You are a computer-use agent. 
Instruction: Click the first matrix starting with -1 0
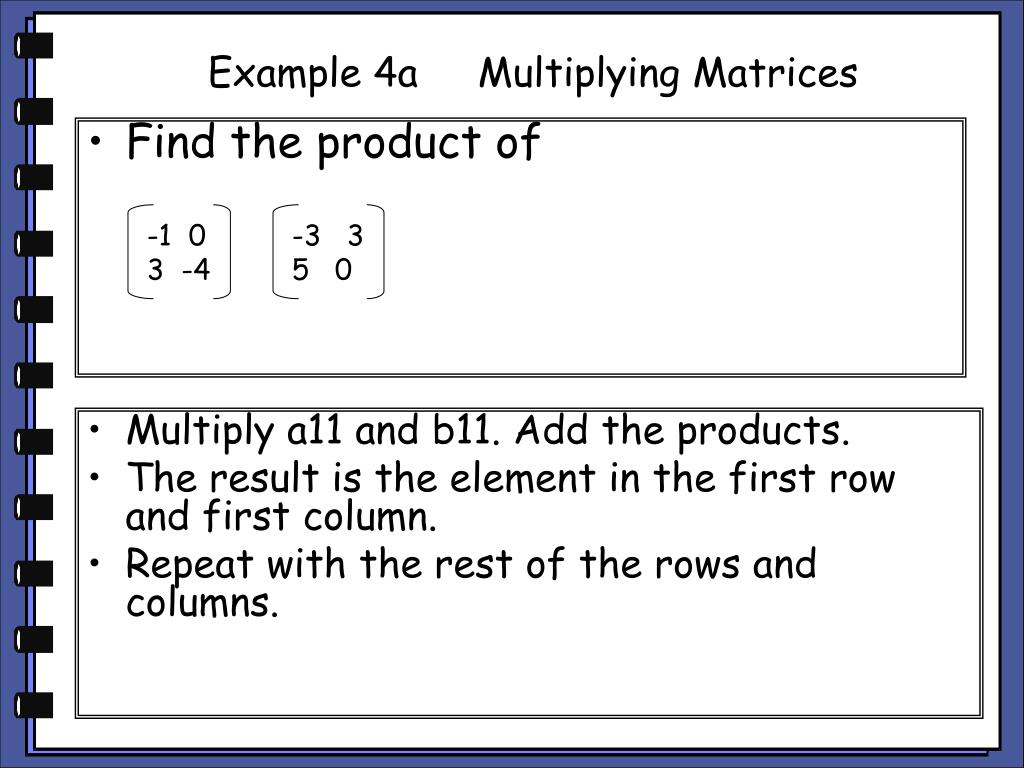click(x=179, y=252)
